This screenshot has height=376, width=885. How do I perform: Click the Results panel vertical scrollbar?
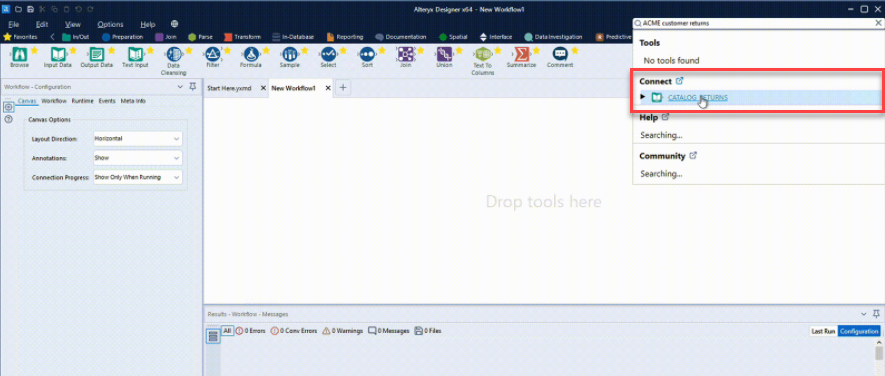coord(878,353)
